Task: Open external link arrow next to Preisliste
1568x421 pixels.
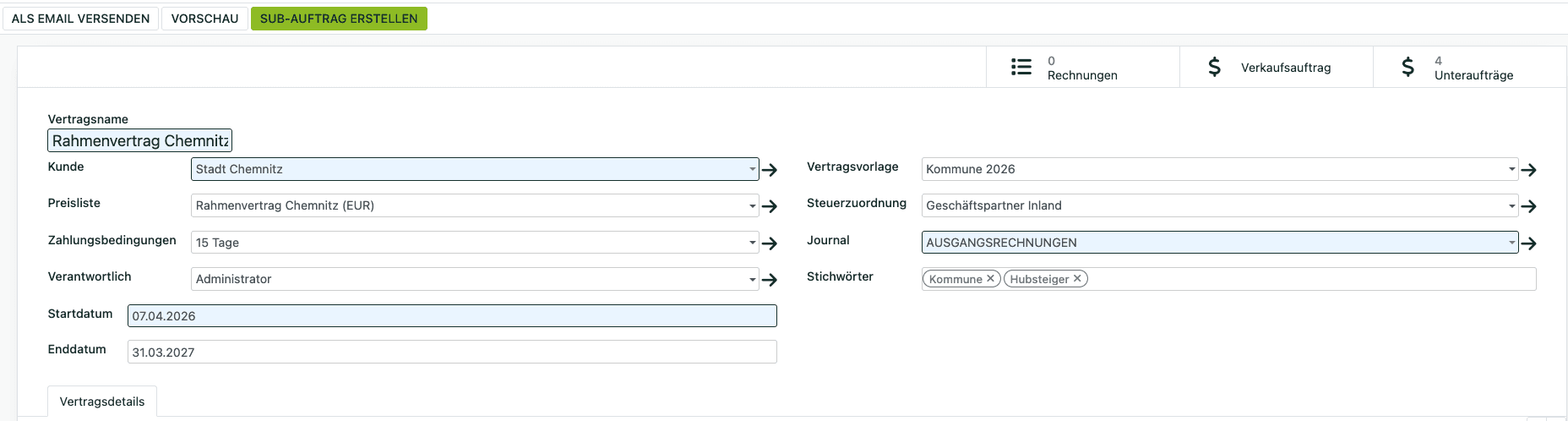Action: pos(769,206)
